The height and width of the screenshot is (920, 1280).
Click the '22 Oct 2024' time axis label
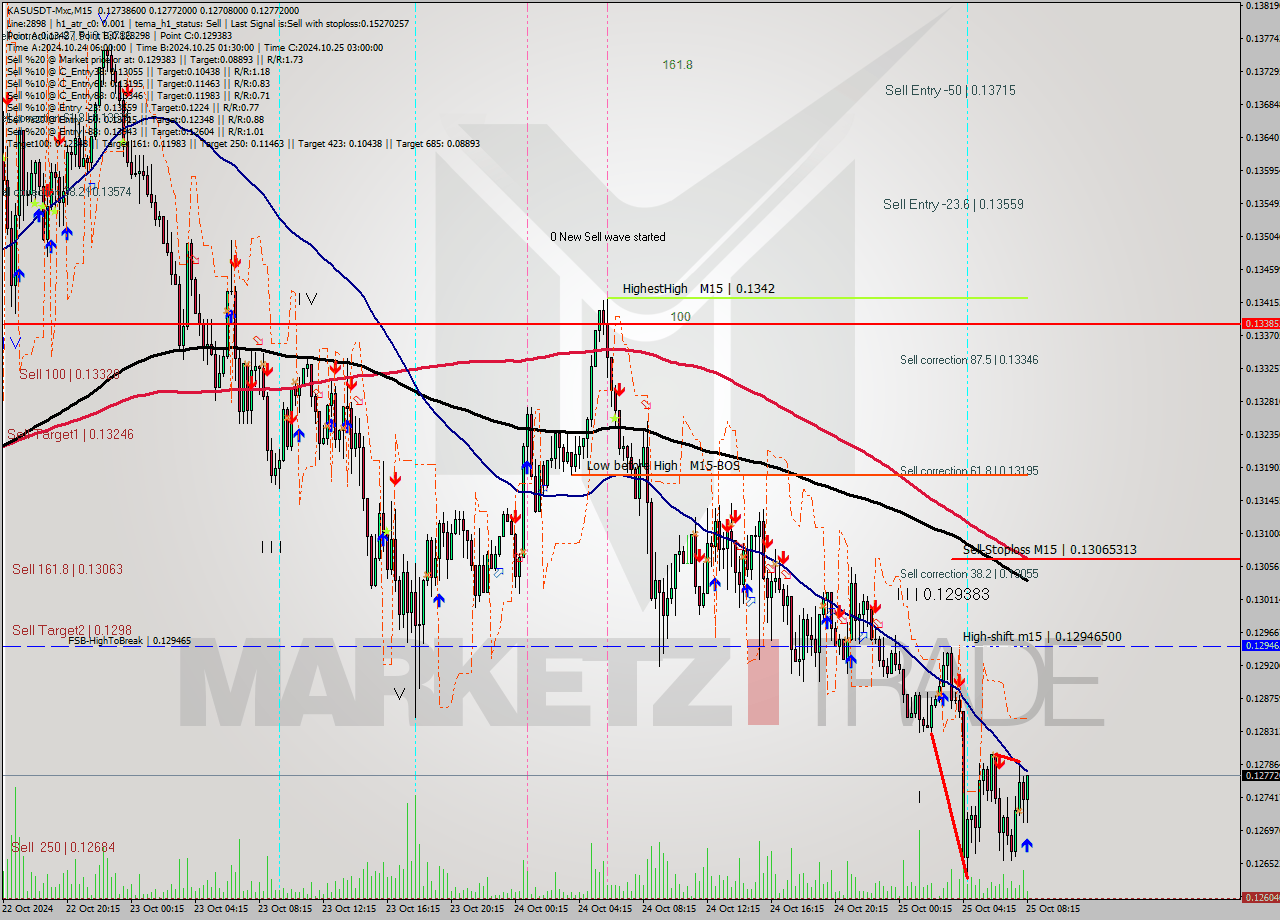(x=28, y=910)
